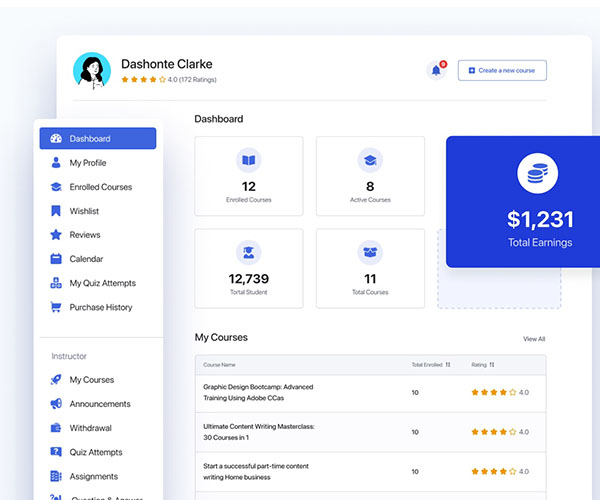Open My Quiz Attempts menu item
The width and height of the screenshot is (600, 500).
tap(102, 283)
